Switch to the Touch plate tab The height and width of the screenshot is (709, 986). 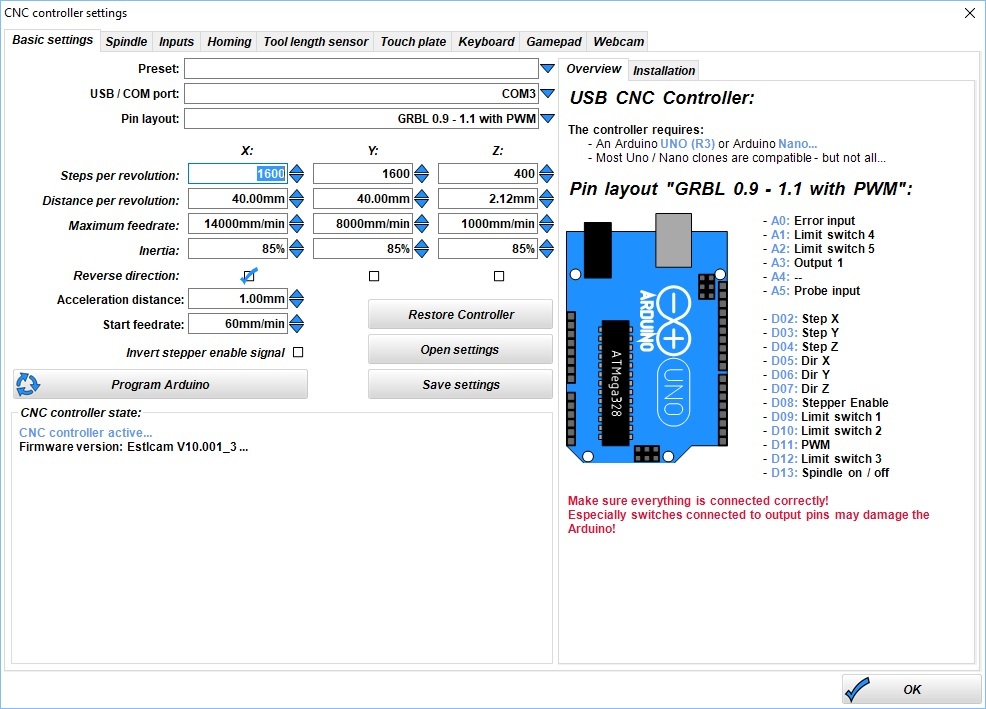413,42
